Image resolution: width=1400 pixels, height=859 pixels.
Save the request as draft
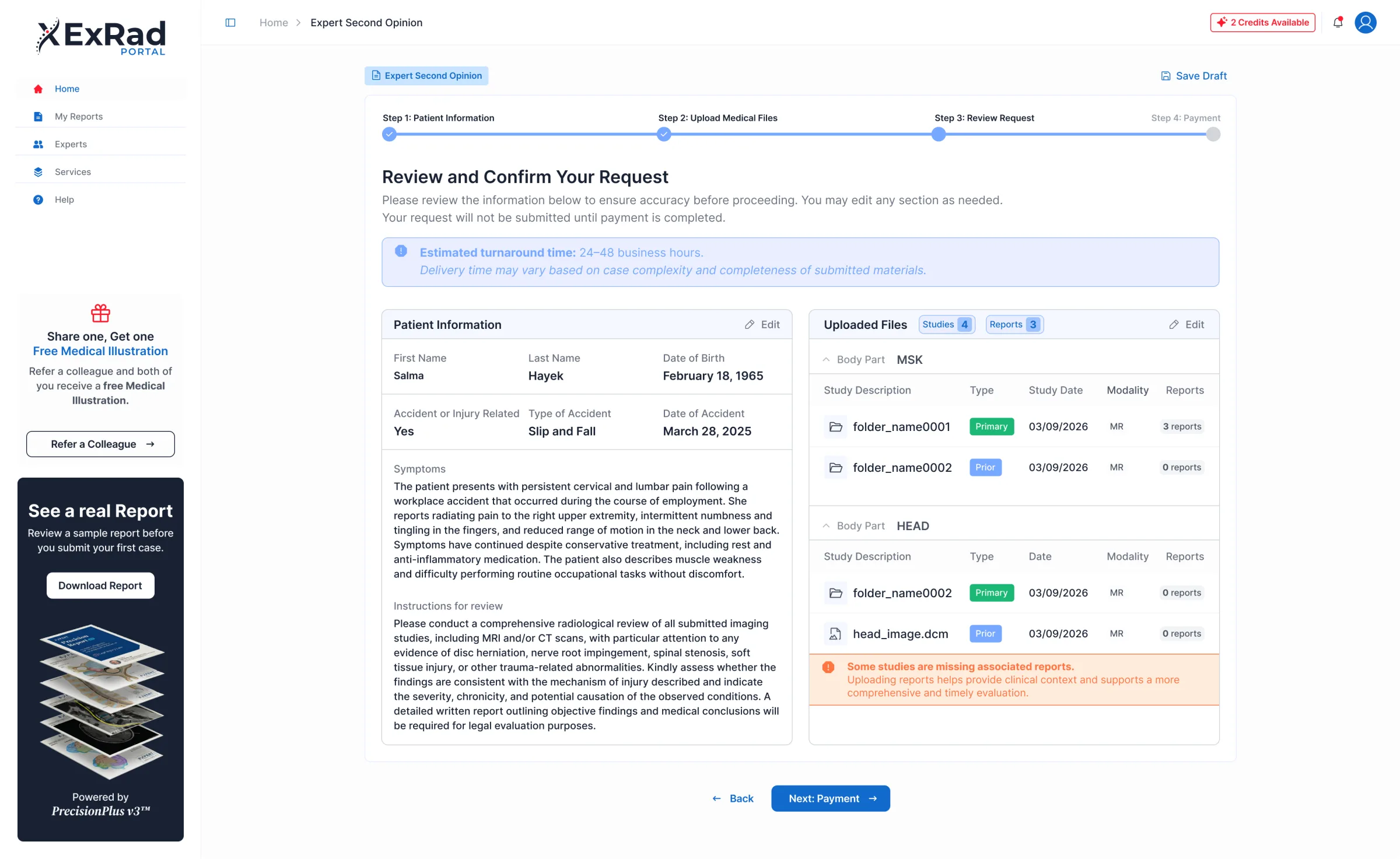[1193, 76]
